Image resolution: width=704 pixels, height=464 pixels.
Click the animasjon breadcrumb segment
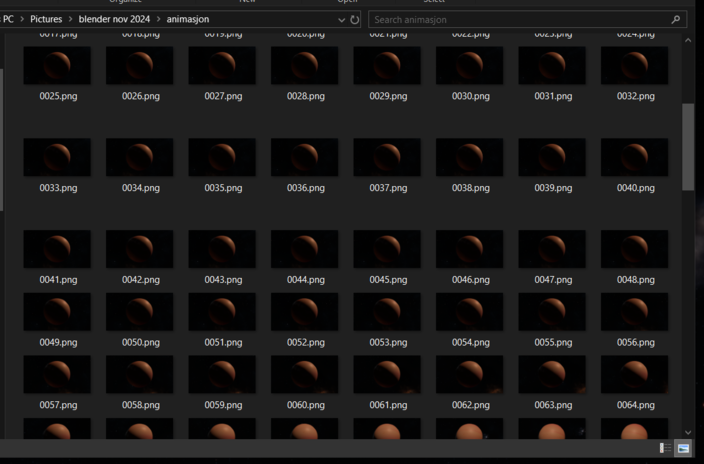point(188,20)
